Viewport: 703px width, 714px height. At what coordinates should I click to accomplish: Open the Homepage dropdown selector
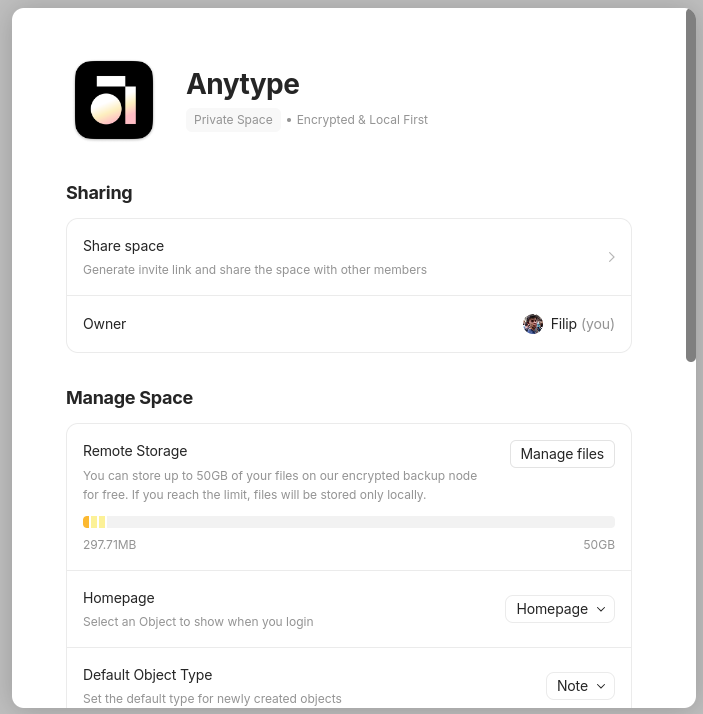pyautogui.click(x=560, y=609)
